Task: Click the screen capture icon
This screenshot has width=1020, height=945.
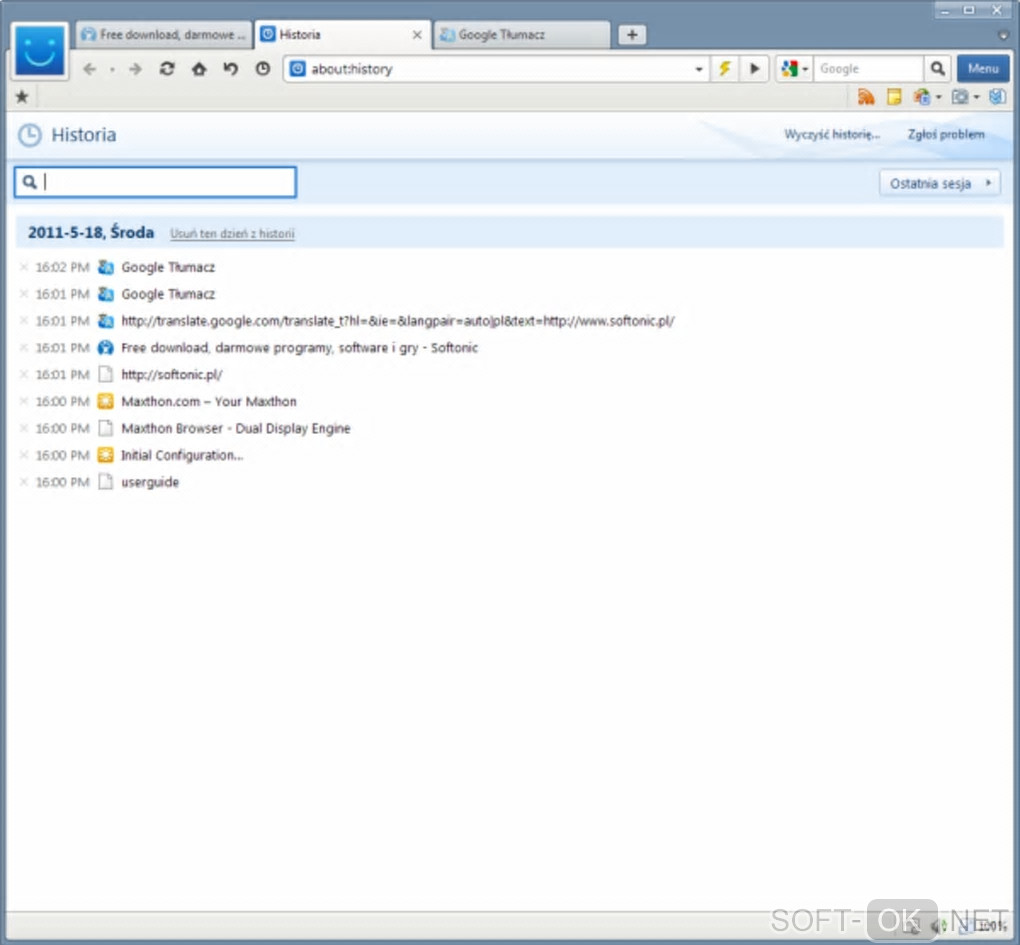Action: (960, 98)
